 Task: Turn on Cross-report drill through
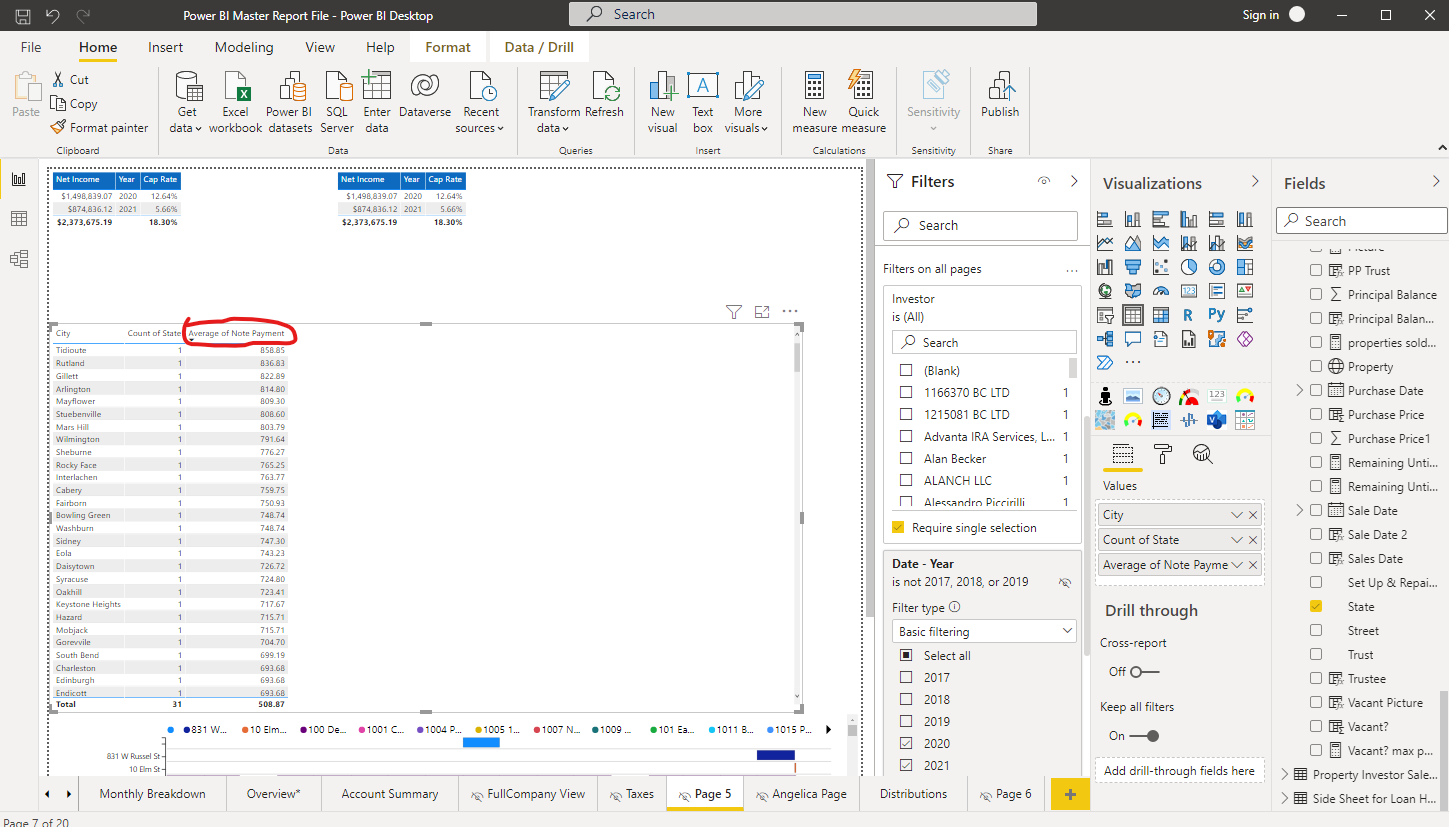point(1145,671)
